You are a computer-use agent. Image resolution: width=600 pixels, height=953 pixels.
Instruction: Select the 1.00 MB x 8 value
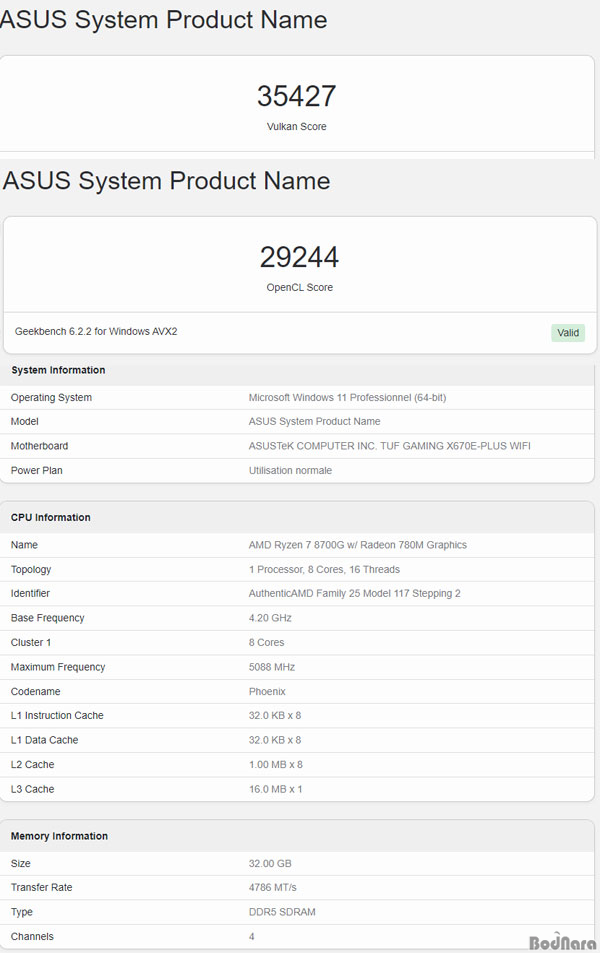tap(275, 765)
